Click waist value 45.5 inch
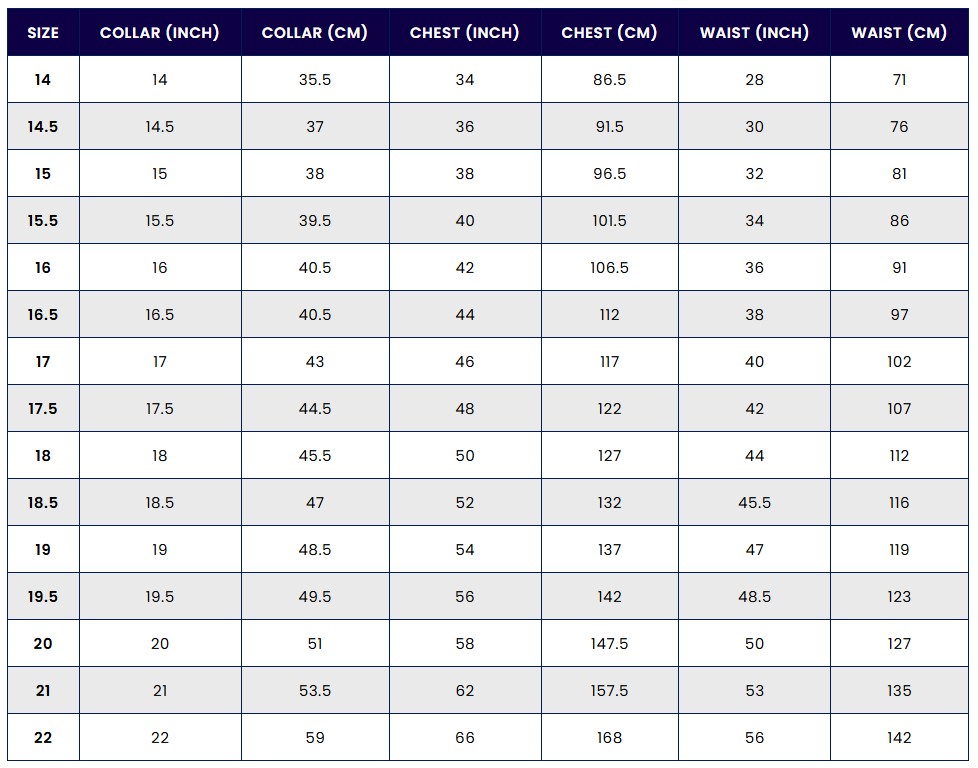978x768 pixels. (x=755, y=503)
